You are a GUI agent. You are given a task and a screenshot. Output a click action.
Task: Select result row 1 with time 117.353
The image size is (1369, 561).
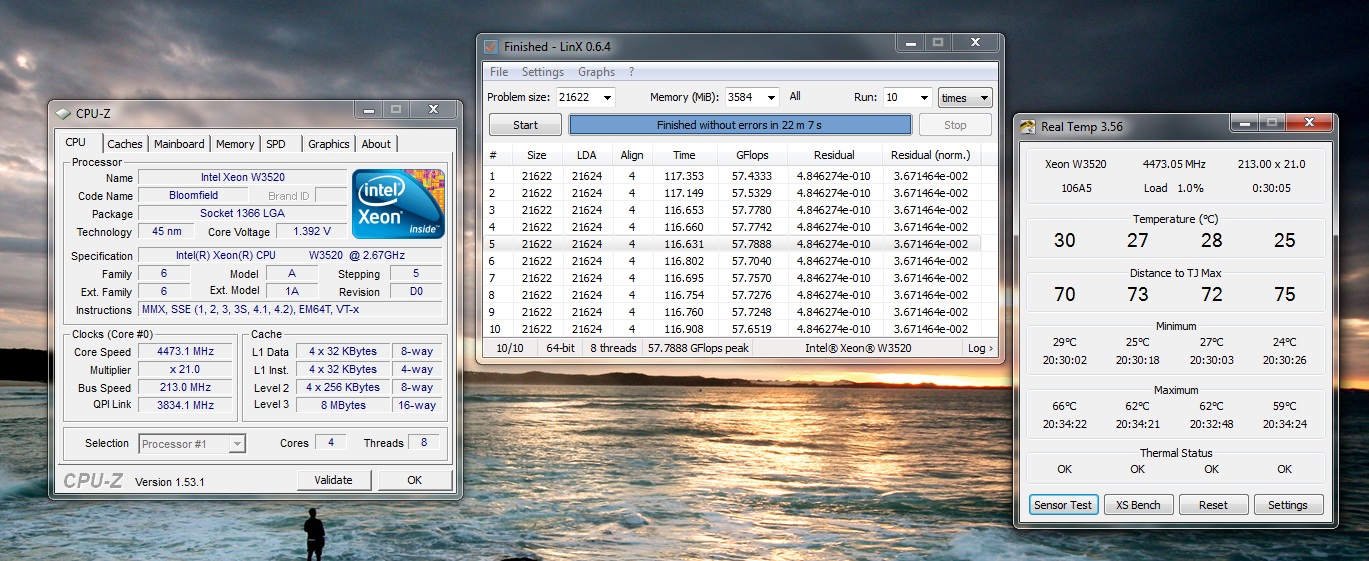732,176
